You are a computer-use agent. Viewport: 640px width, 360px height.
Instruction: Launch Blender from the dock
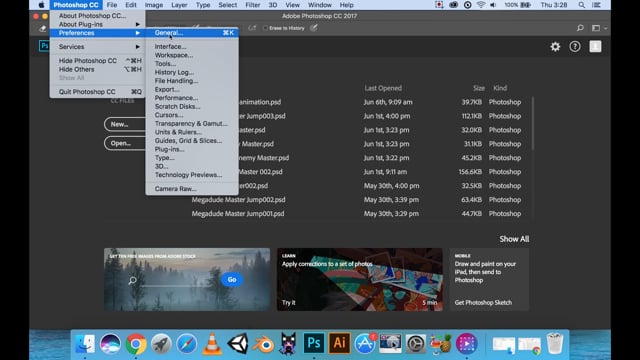click(x=263, y=344)
